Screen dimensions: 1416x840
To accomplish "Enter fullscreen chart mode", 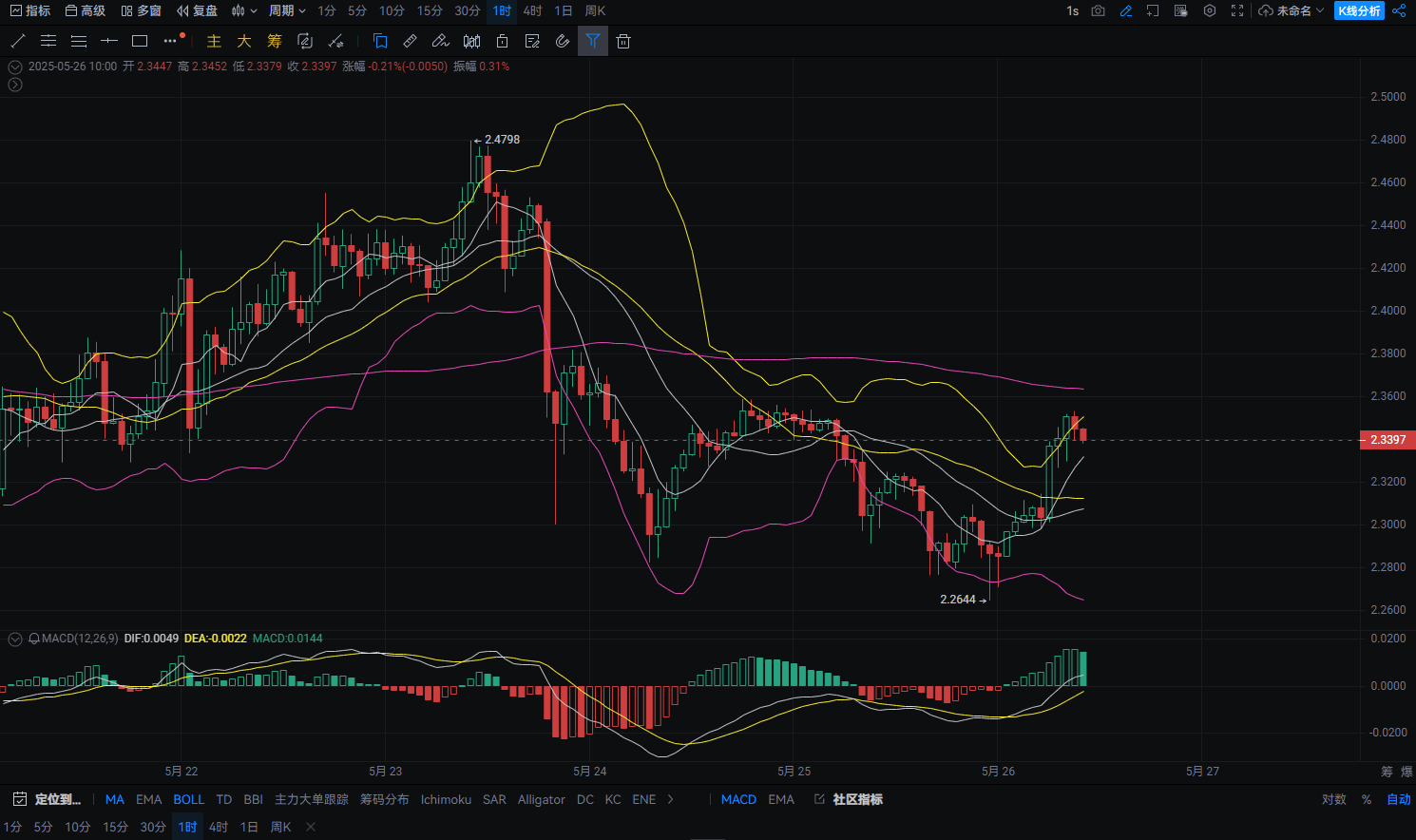I will coord(1237,10).
